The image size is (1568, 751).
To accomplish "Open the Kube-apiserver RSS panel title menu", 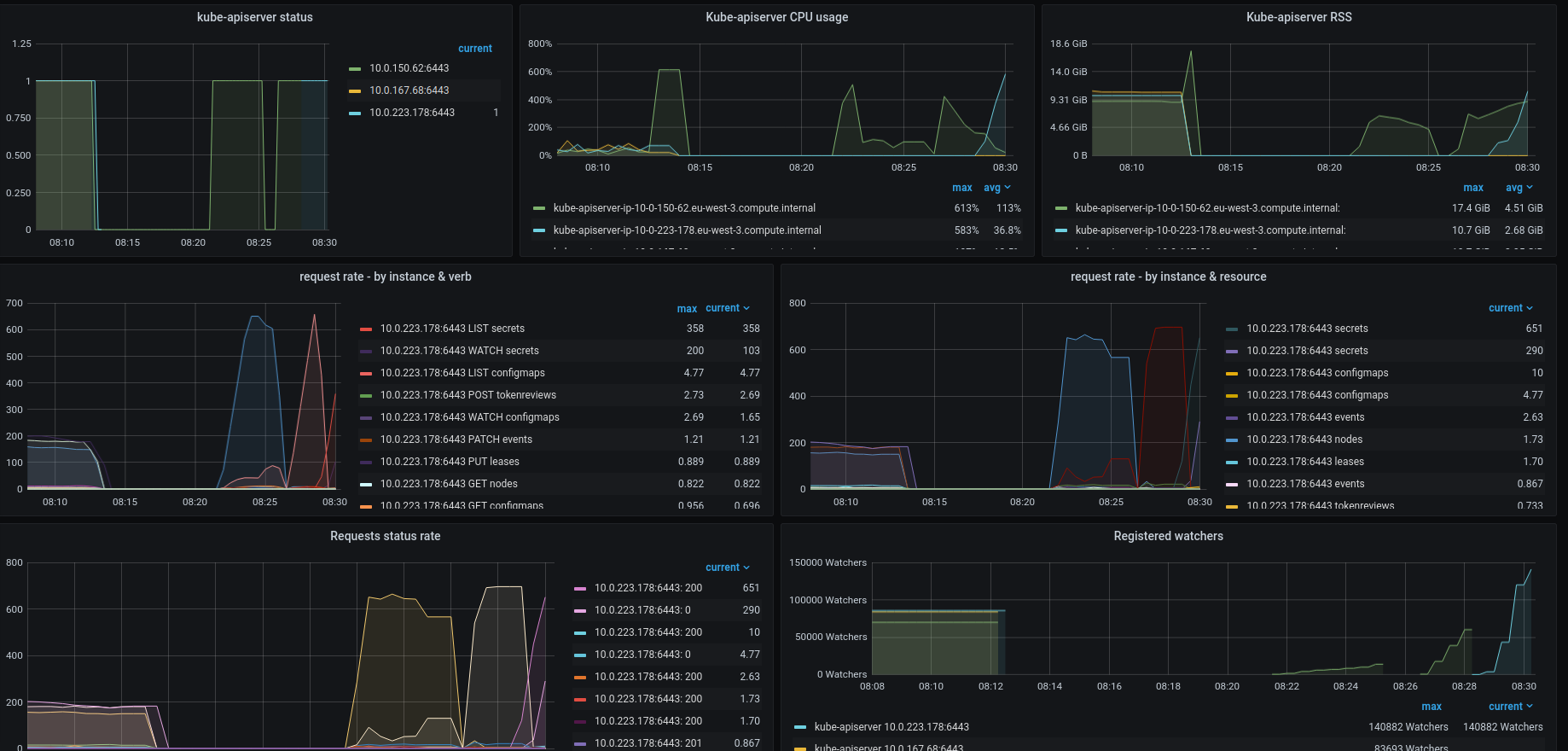I will click(1298, 17).
